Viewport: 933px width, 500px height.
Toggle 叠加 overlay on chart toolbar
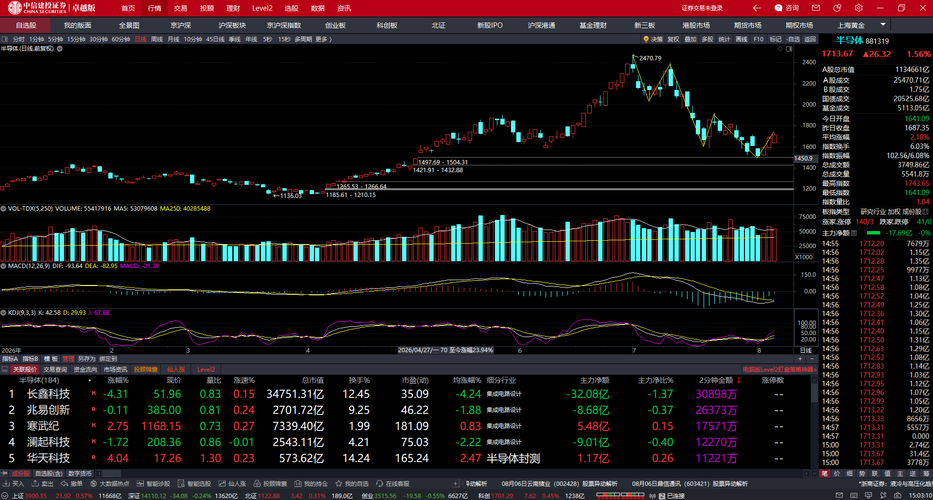tap(690, 39)
